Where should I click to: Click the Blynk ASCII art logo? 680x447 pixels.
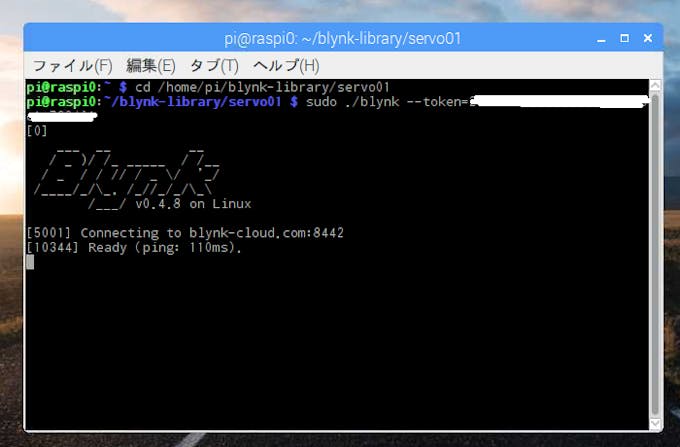(127, 178)
